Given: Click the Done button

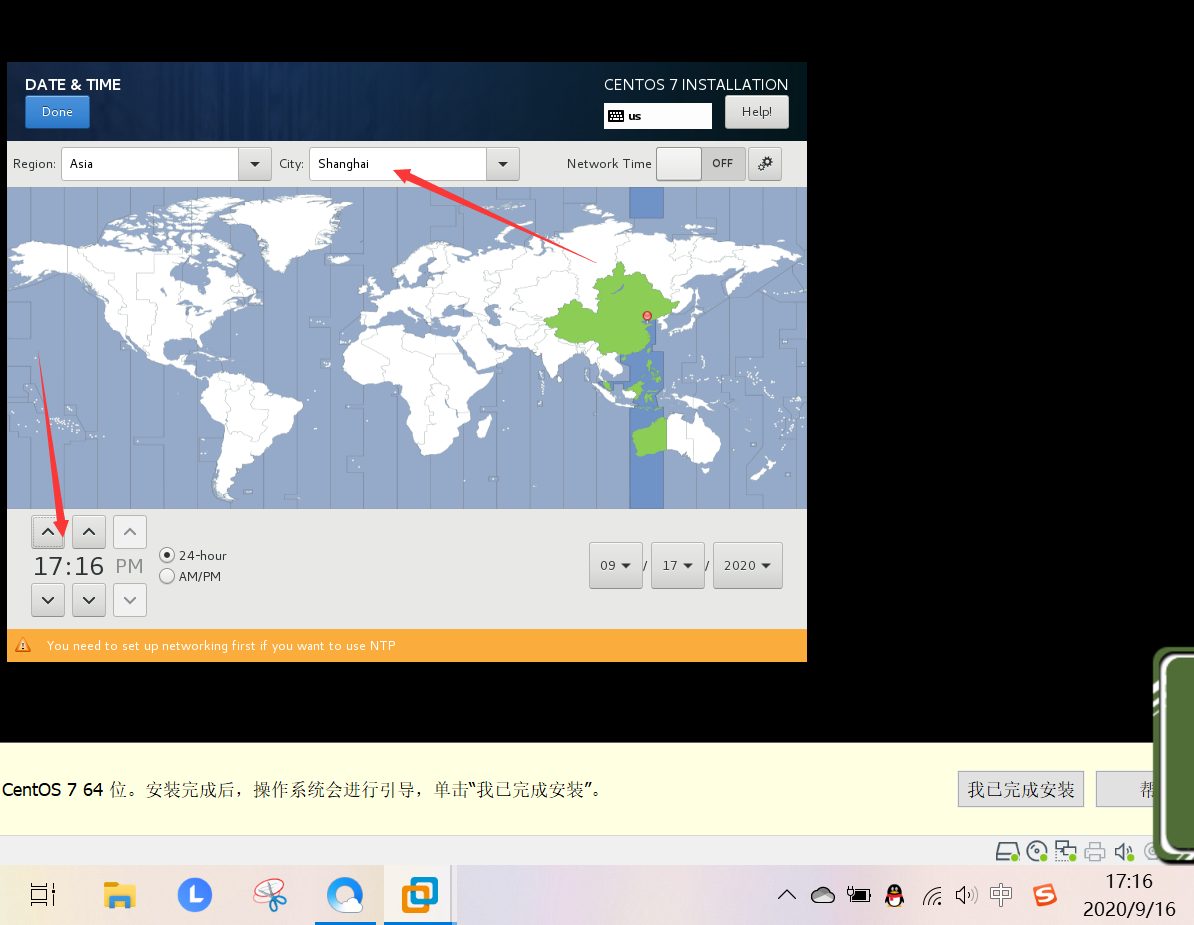Looking at the screenshot, I should pyautogui.click(x=57, y=112).
